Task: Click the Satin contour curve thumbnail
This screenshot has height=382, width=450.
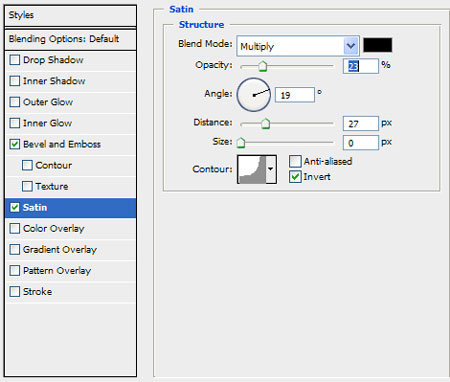Action: pyautogui.click(x=252, y=169)
